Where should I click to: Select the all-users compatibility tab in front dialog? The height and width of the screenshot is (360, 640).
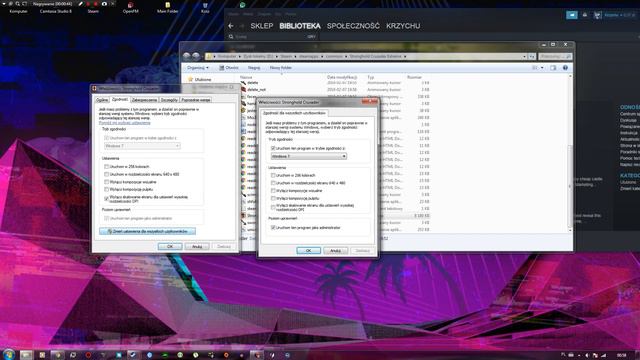pos(294,113)
